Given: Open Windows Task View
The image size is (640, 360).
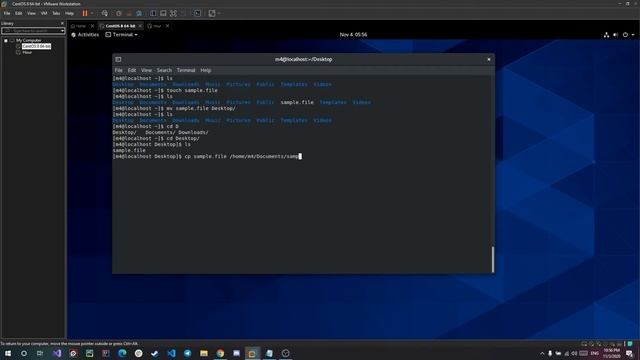Looking at the screenshot, I should click(40, 353).
